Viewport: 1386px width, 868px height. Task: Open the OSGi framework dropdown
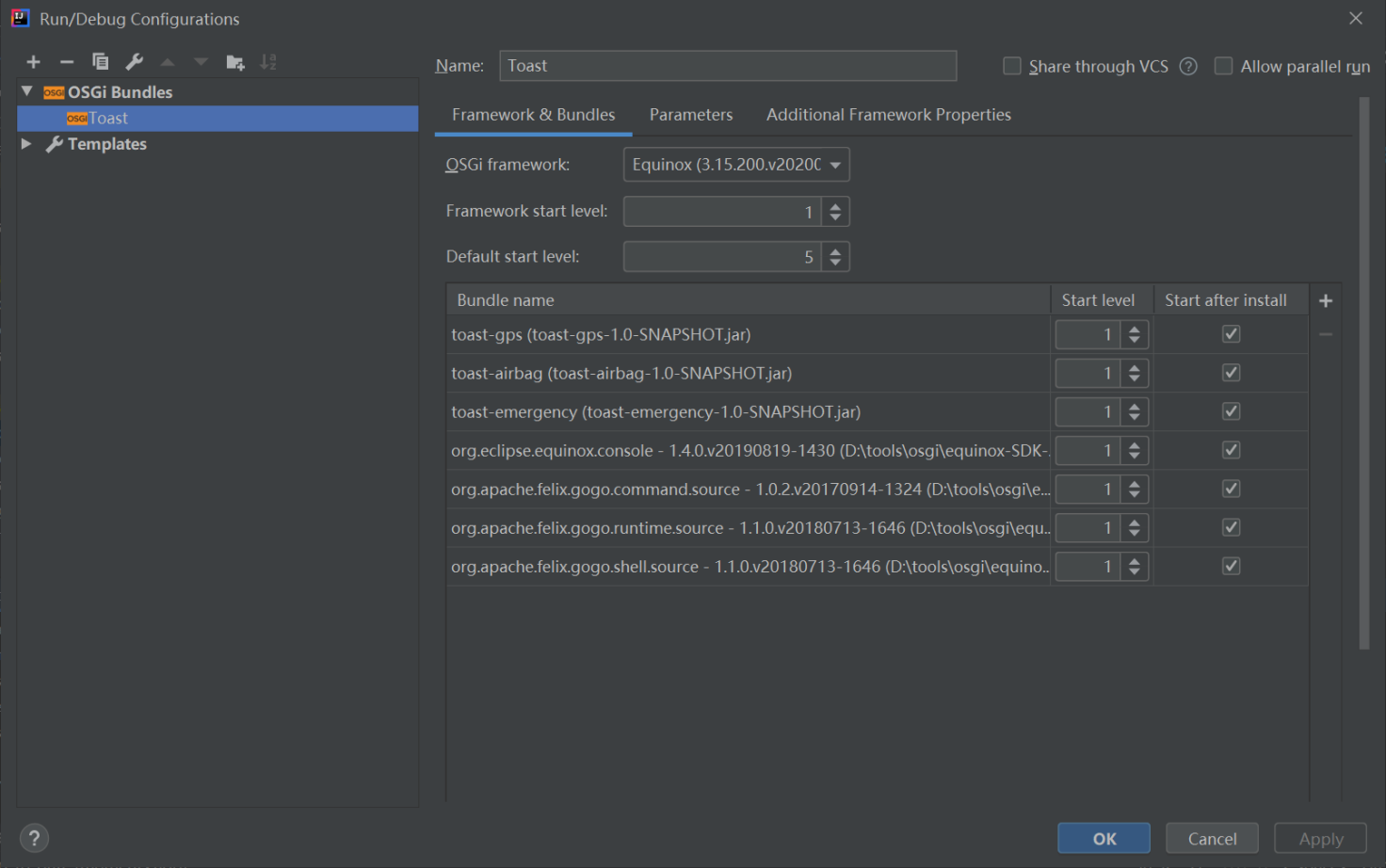834,164
